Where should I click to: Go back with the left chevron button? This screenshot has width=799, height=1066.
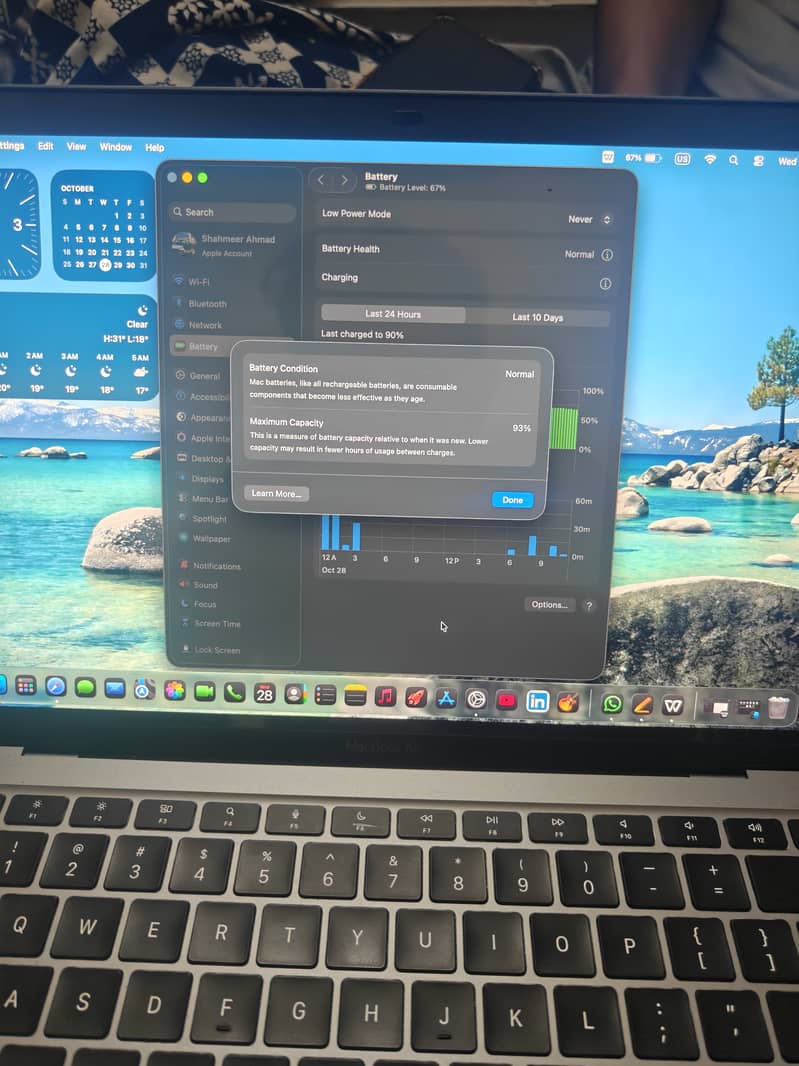pos(322,179)
